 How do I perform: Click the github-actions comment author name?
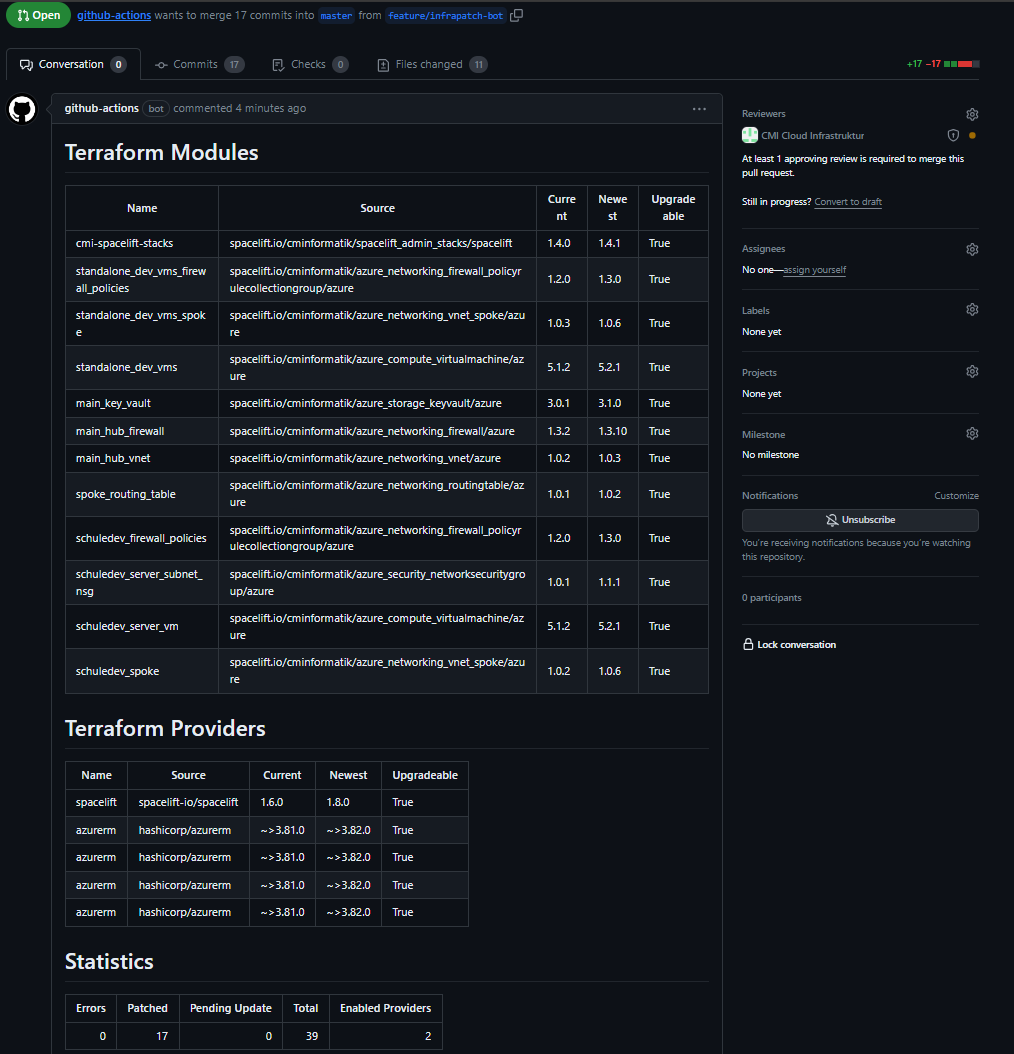click(102, 108)
